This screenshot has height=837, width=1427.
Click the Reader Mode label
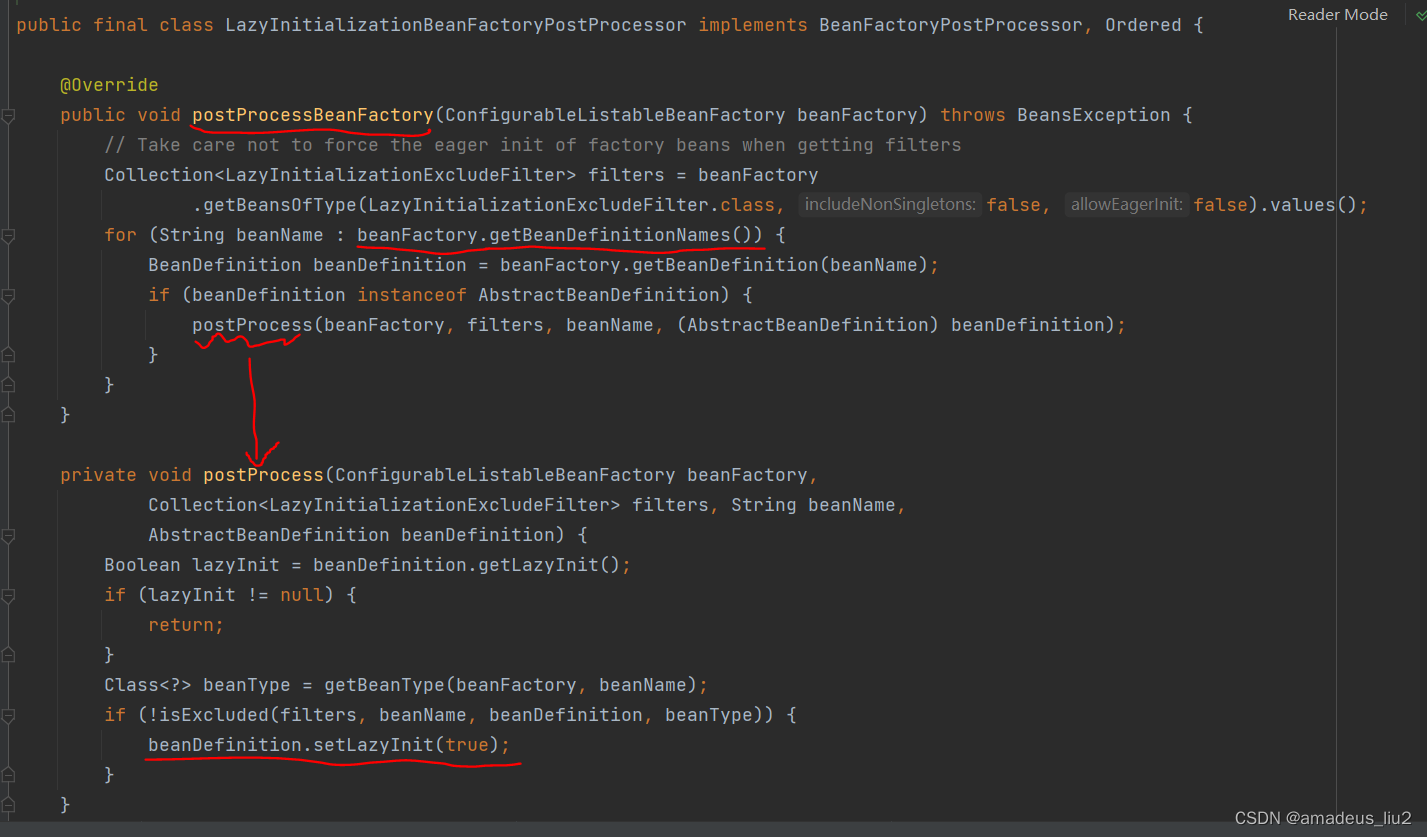tap(1337, 15)
